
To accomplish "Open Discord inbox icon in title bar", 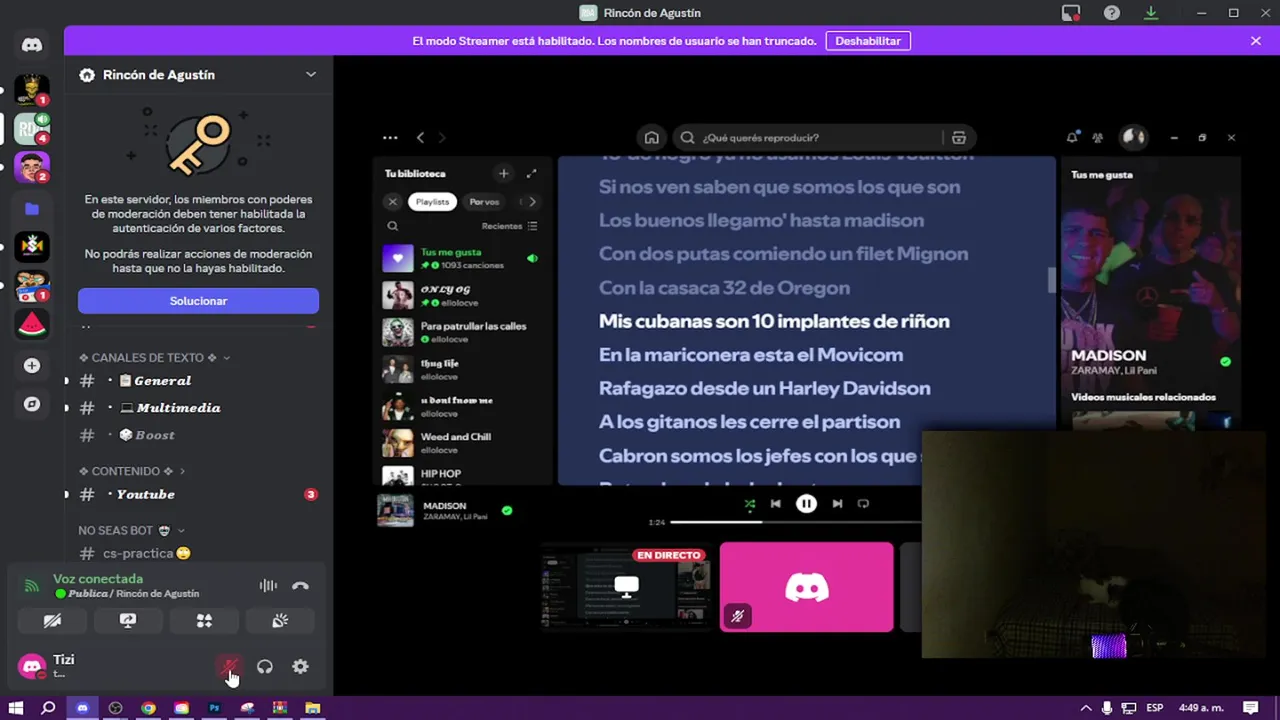I will pos(1071,13).
